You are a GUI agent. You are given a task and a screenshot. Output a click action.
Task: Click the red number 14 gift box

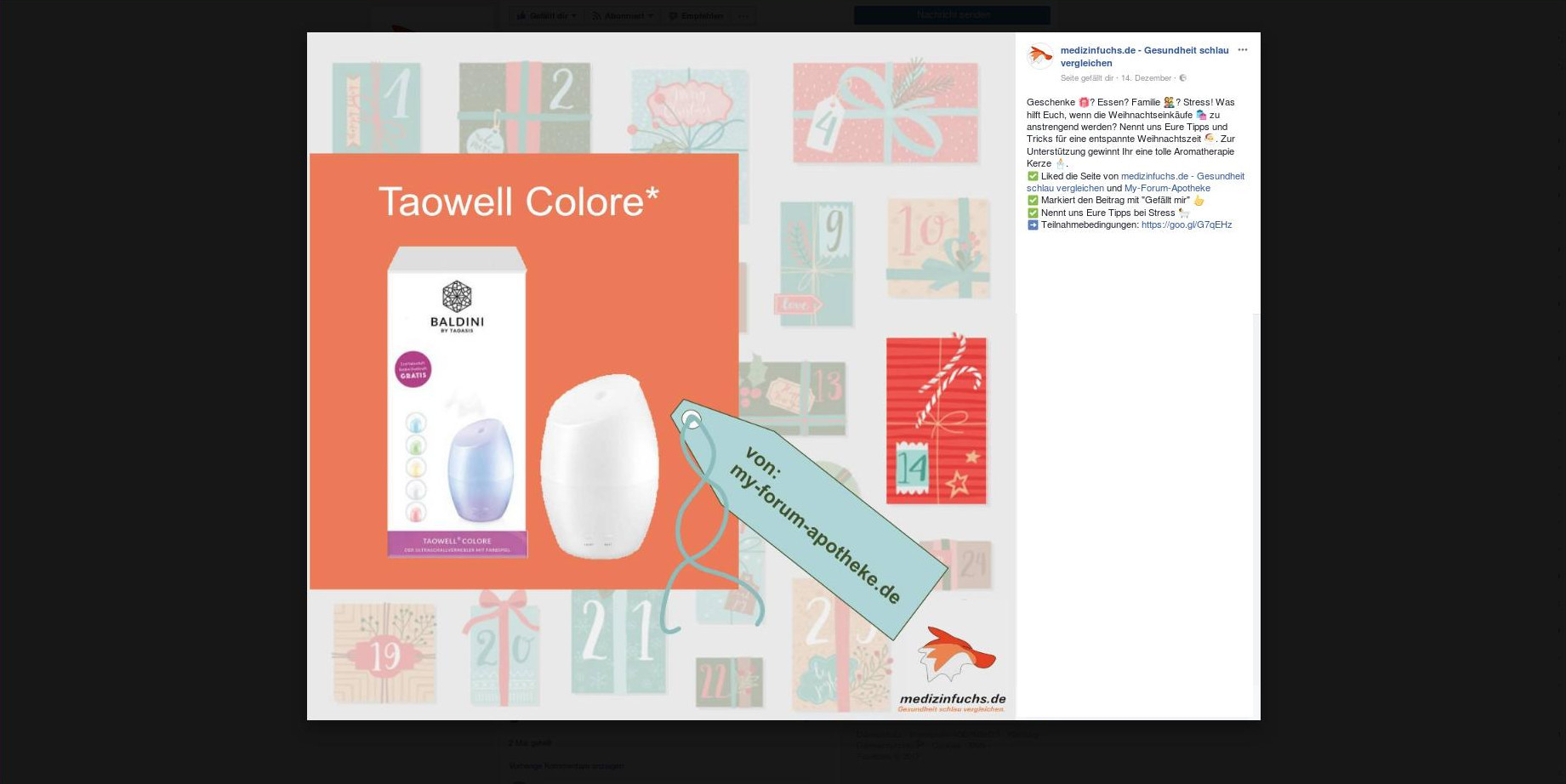pyautogui.click(x=936, y=421)
